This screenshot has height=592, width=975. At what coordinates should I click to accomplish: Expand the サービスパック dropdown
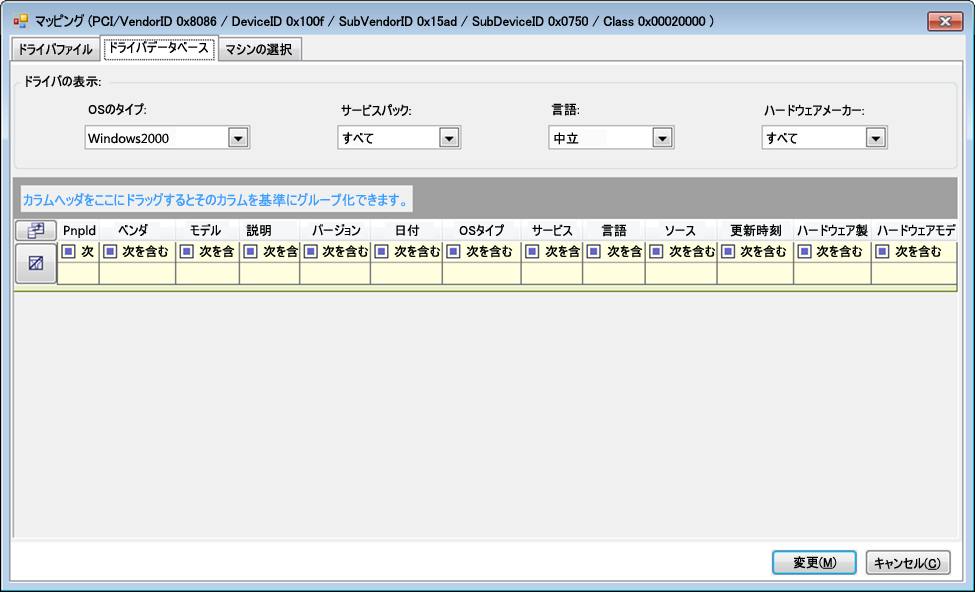449,139
